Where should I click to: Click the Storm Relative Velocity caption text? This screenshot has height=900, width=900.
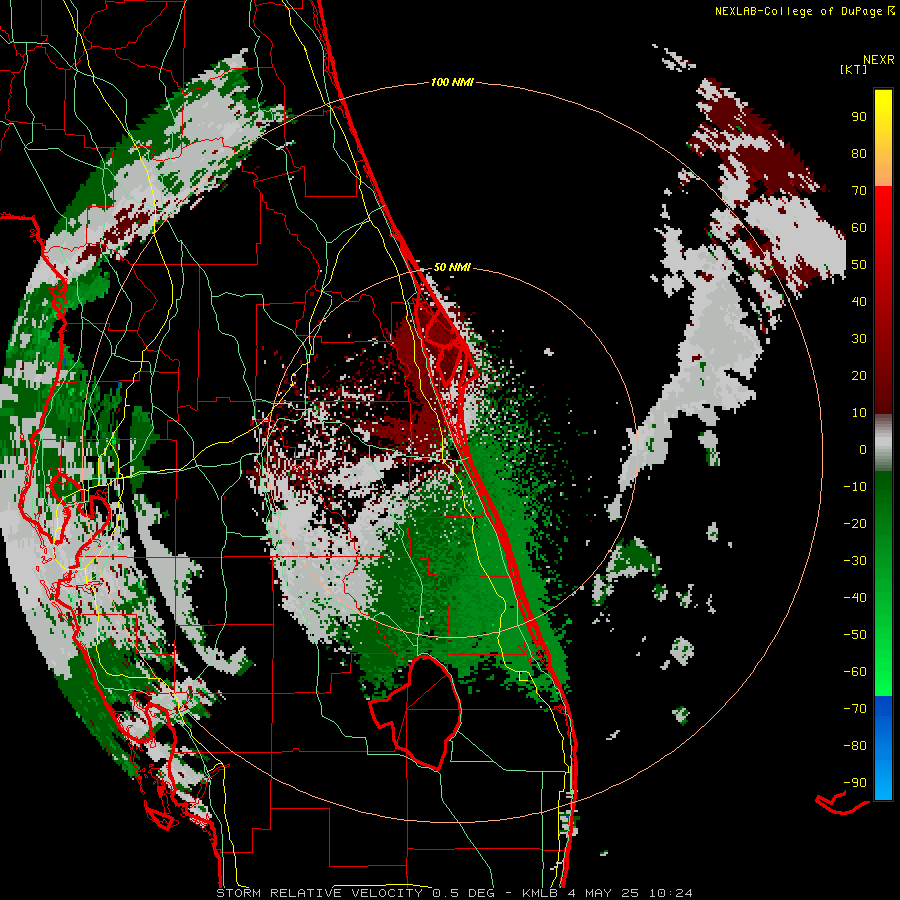320,893
